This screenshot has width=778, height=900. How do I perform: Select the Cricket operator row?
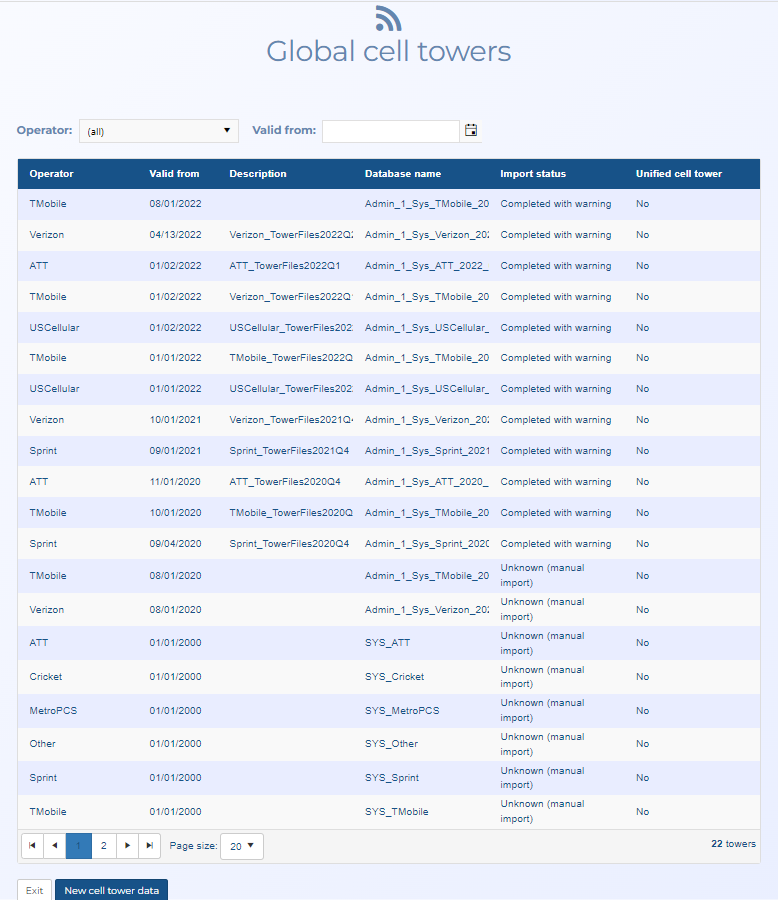click(46, 677)
